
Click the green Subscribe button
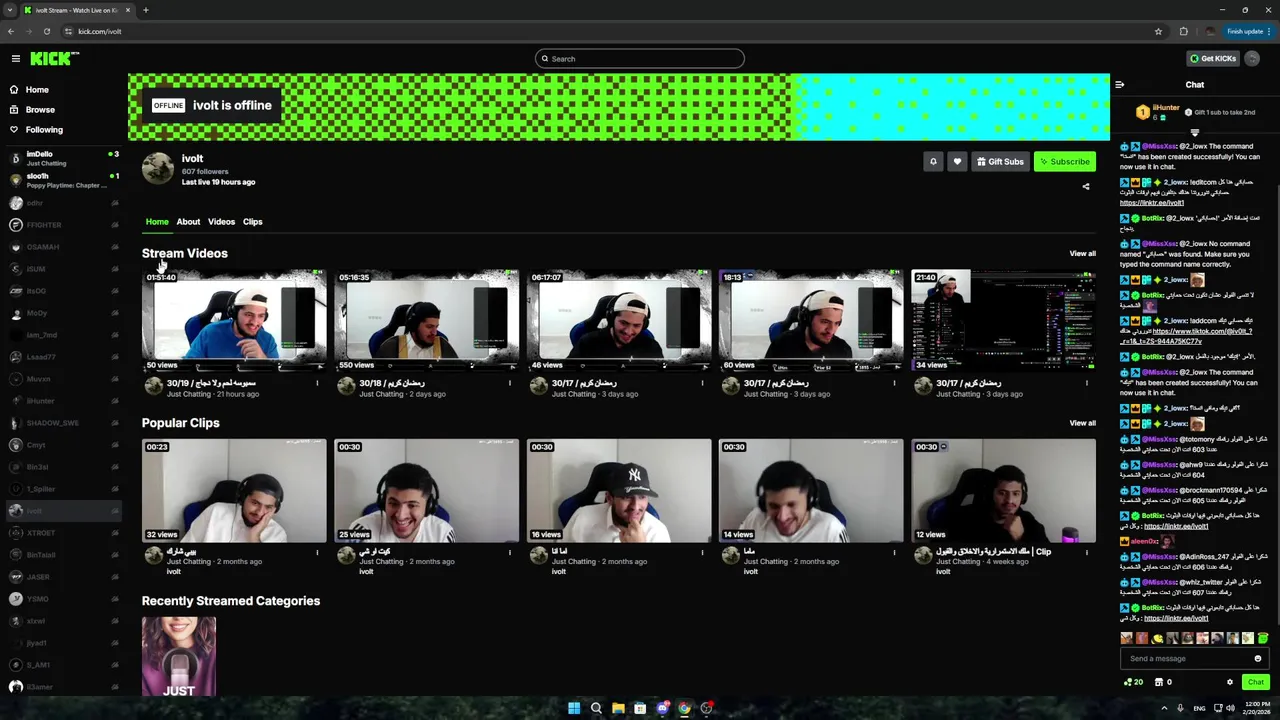[1064, 162]
